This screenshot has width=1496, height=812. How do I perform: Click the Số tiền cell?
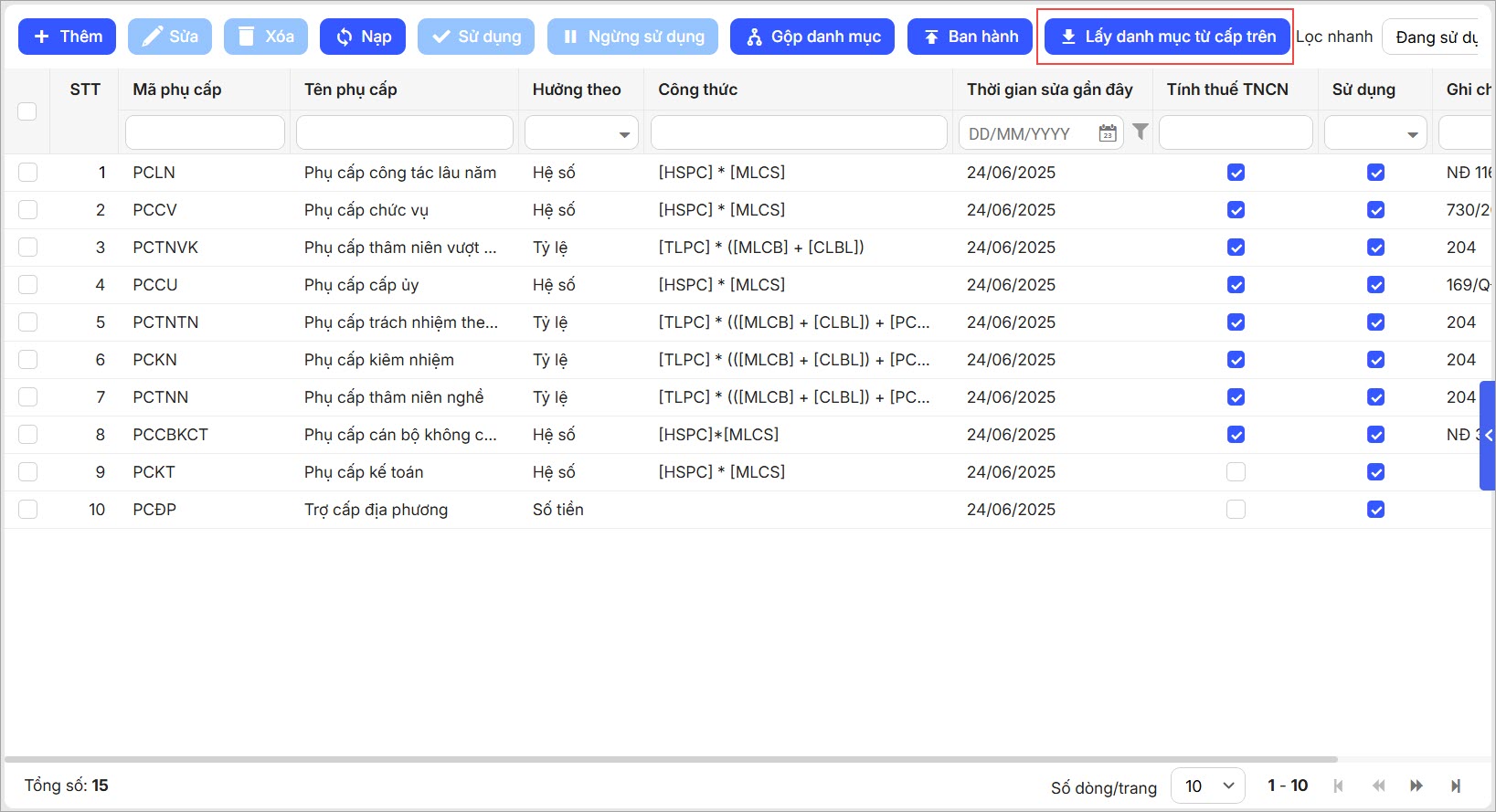pos(558,510)
